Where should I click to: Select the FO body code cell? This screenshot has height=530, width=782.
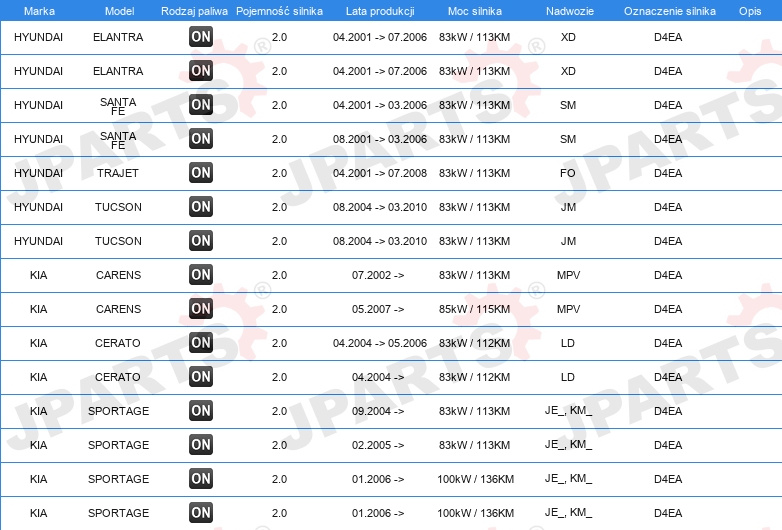click(568, 173)
